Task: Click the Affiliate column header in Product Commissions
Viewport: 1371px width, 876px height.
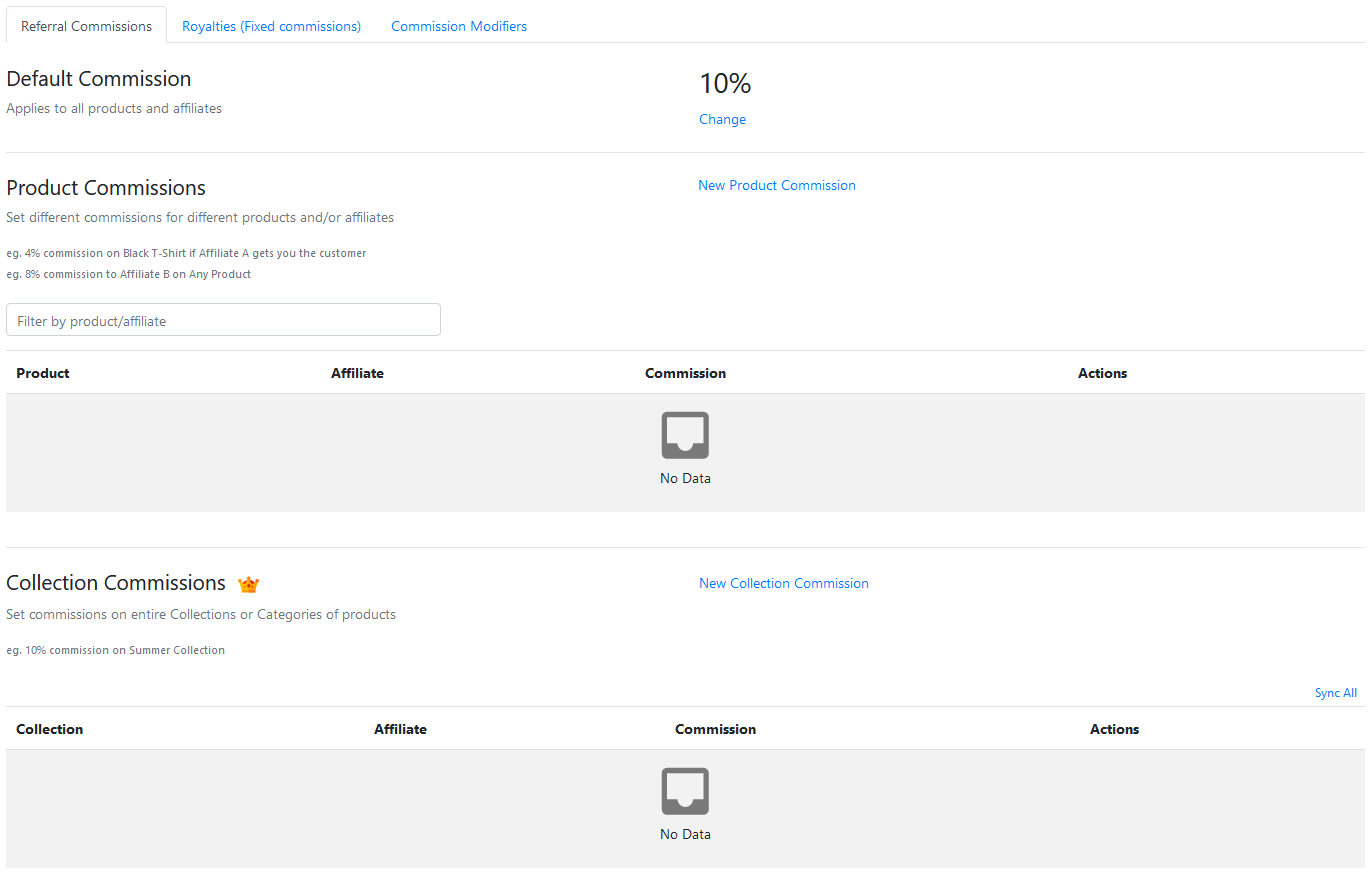Action: [x=357, y=373]
